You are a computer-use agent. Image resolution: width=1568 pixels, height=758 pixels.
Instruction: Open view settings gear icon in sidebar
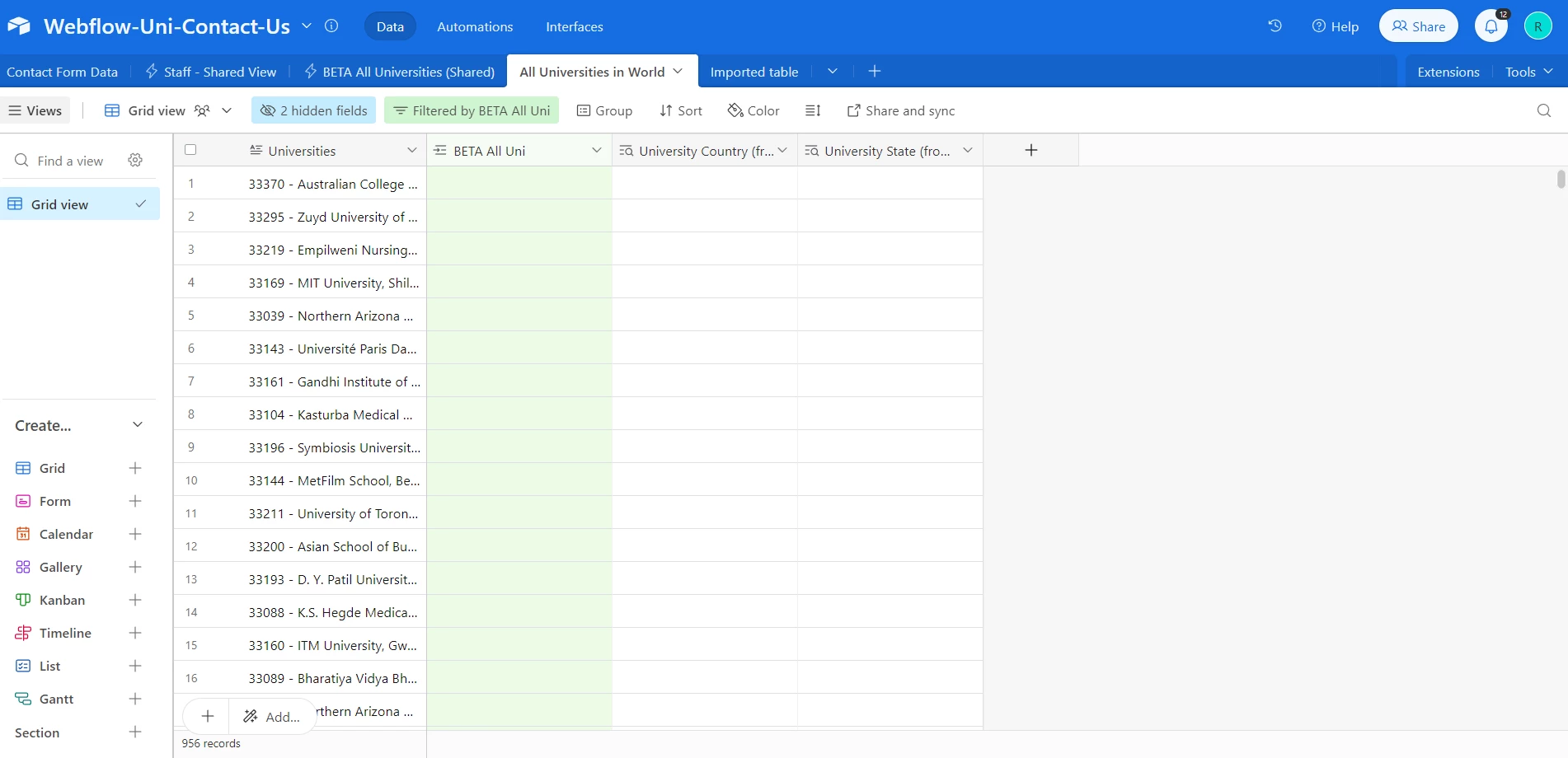(x=135, y=160)
